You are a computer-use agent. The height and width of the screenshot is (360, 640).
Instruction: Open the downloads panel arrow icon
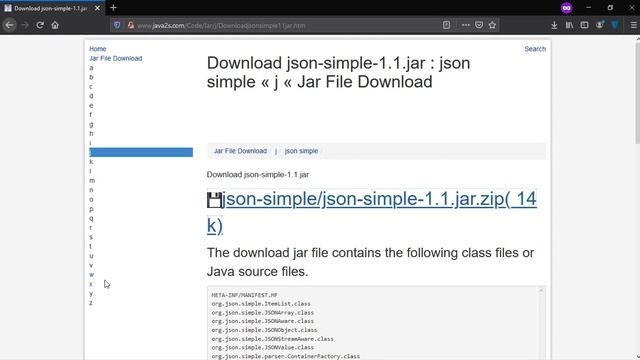click(x=554, y=25)
